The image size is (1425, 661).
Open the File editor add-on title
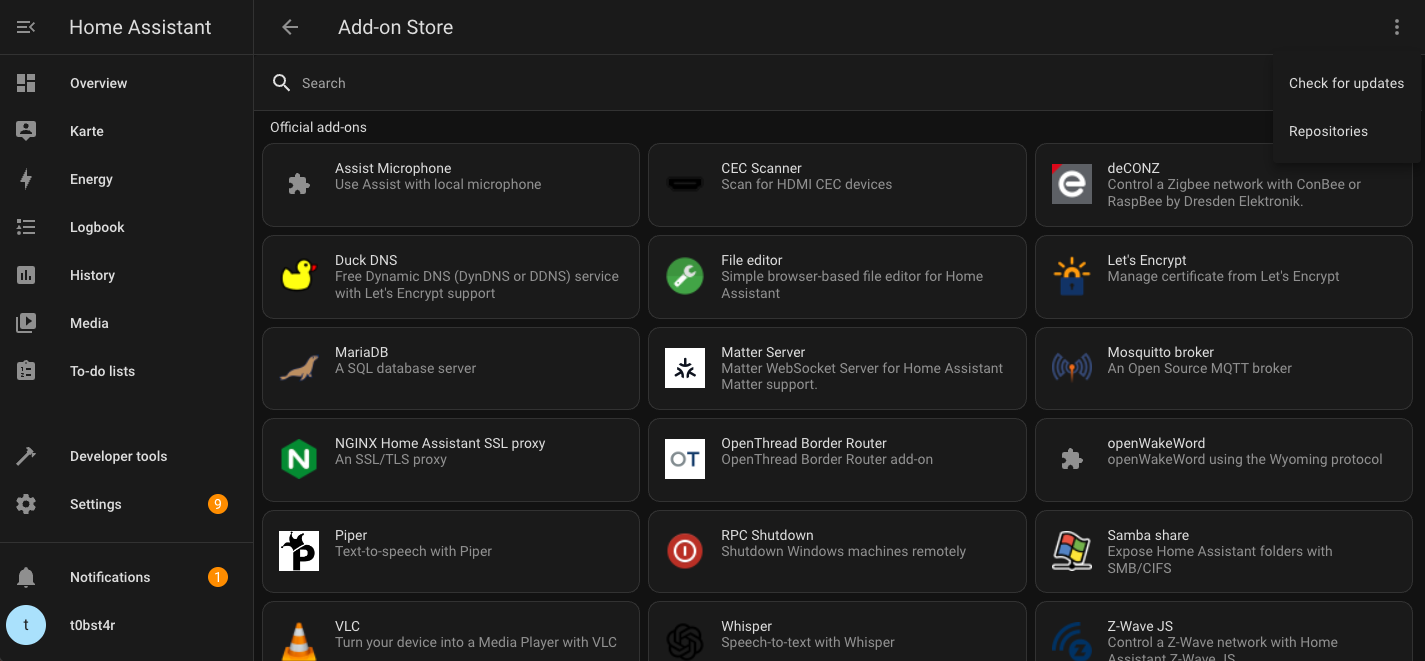751,260
